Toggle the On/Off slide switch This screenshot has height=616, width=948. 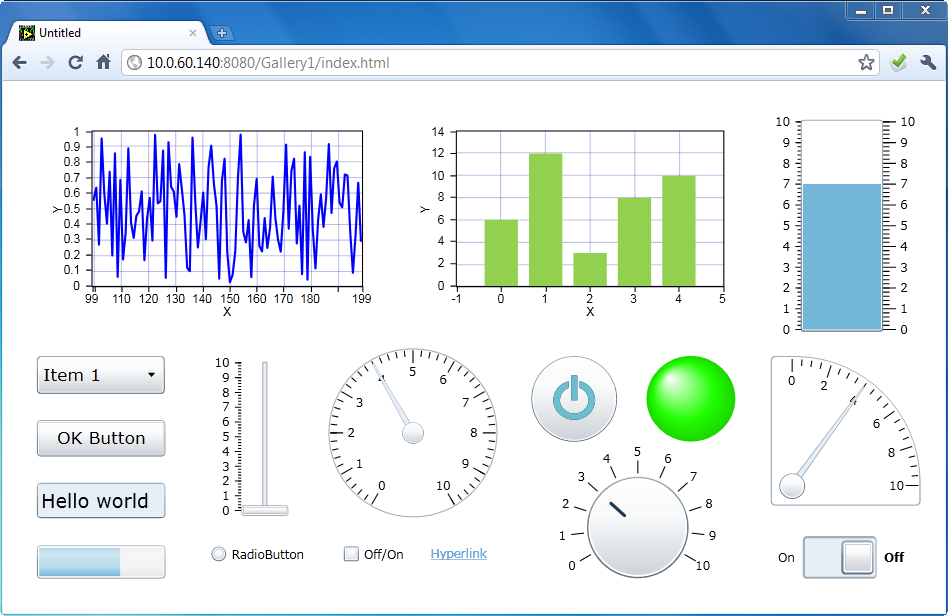coord(840,557)
